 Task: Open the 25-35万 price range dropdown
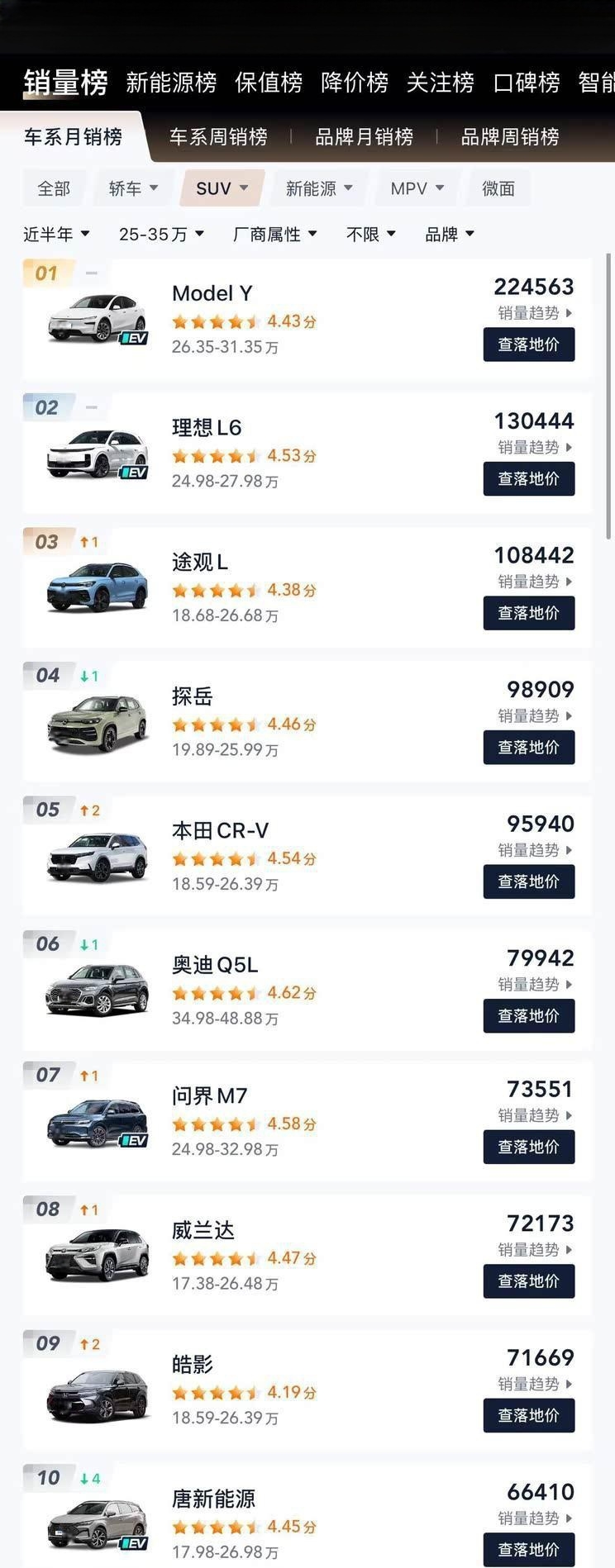pyautogui.click(x=161, y=235)
